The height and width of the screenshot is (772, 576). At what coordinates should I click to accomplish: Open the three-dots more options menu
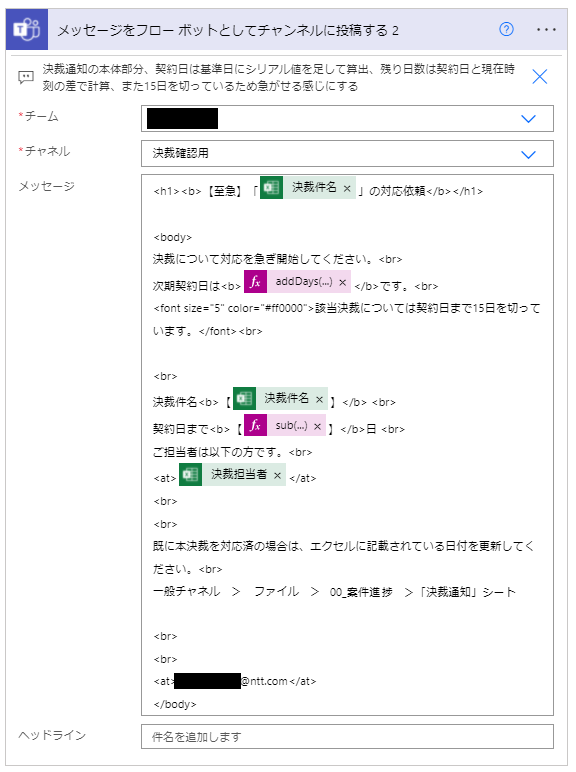coord(546,30)
